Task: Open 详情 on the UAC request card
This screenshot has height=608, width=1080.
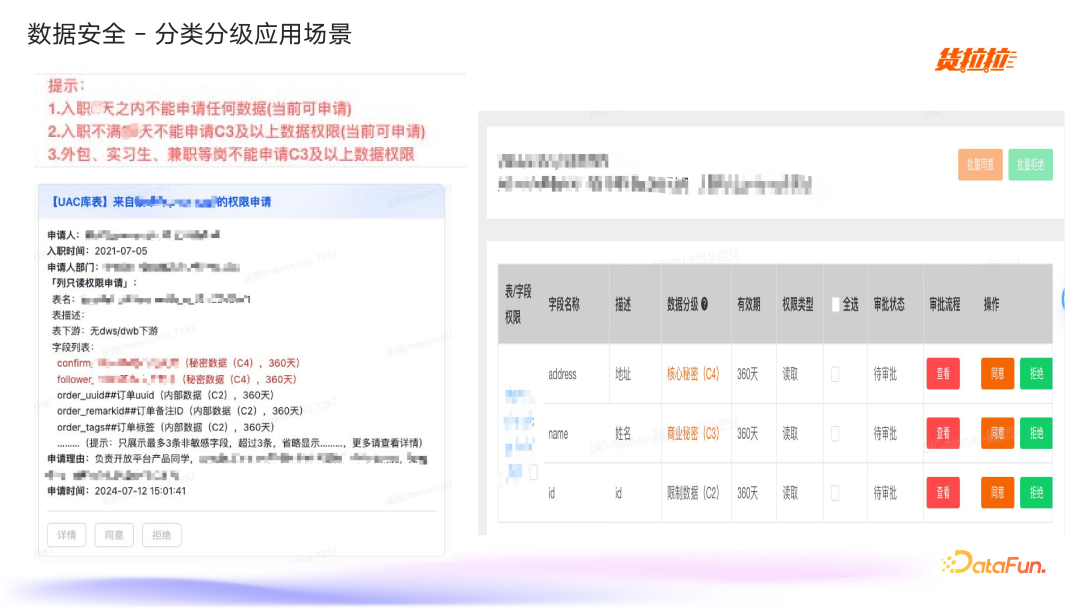Action: point(67,535)
